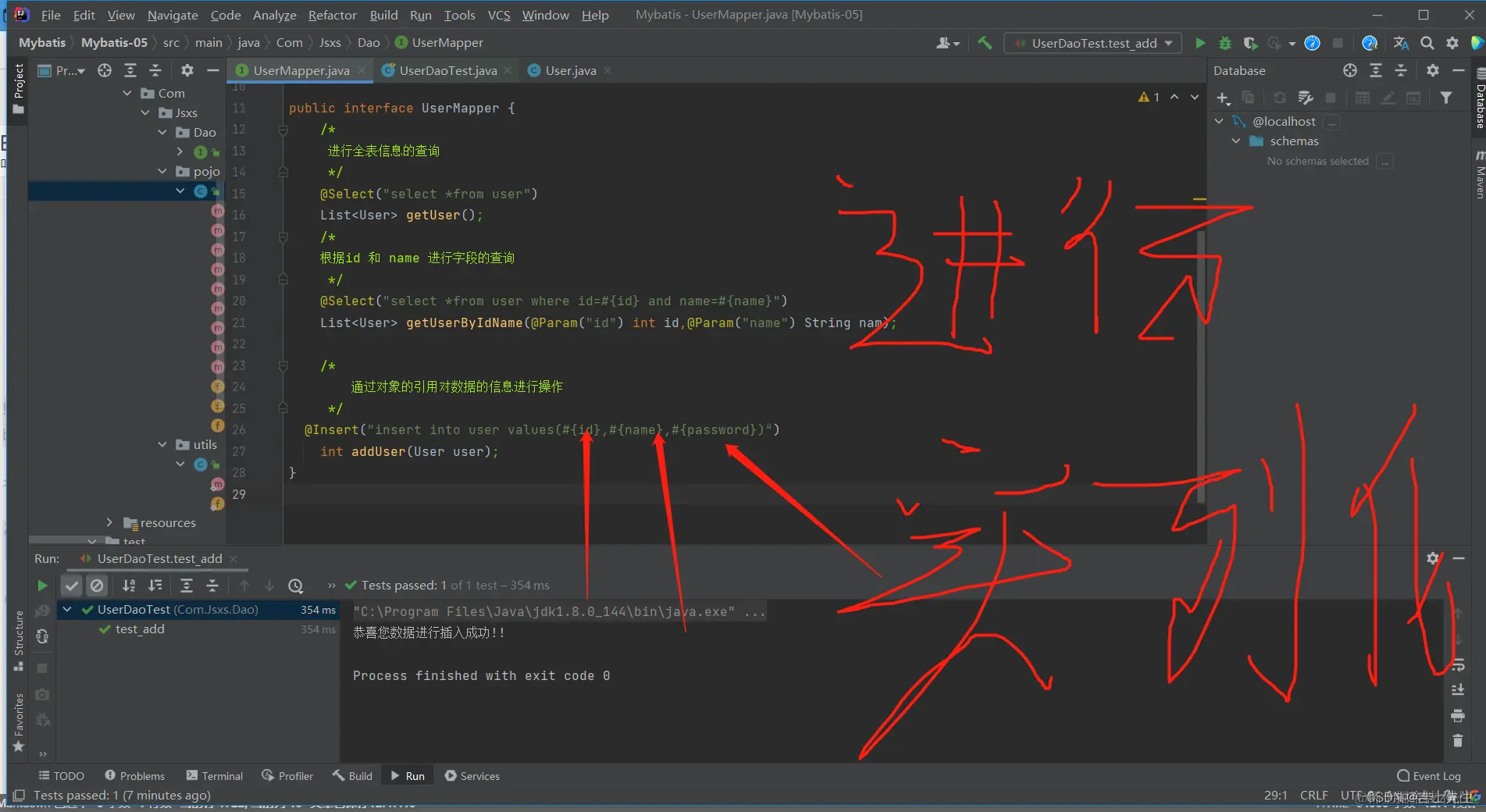
Task: Open the Data Source Properties wrench icon
Action: 1306,98
